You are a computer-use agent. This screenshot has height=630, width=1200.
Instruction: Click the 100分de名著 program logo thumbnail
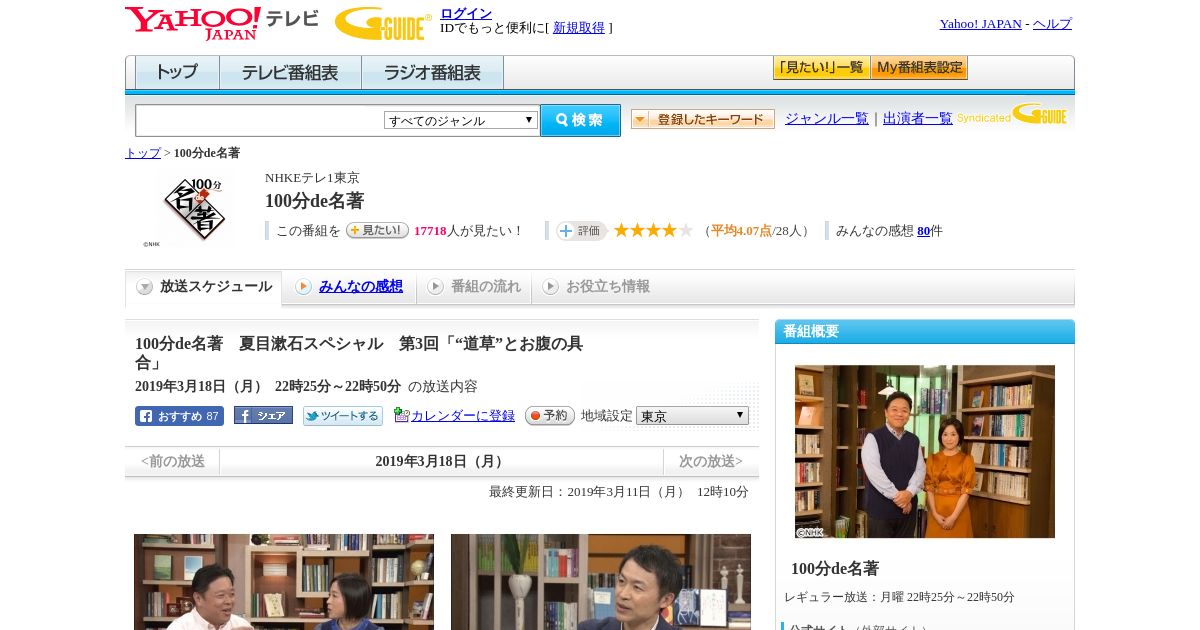tap(195, 210)
